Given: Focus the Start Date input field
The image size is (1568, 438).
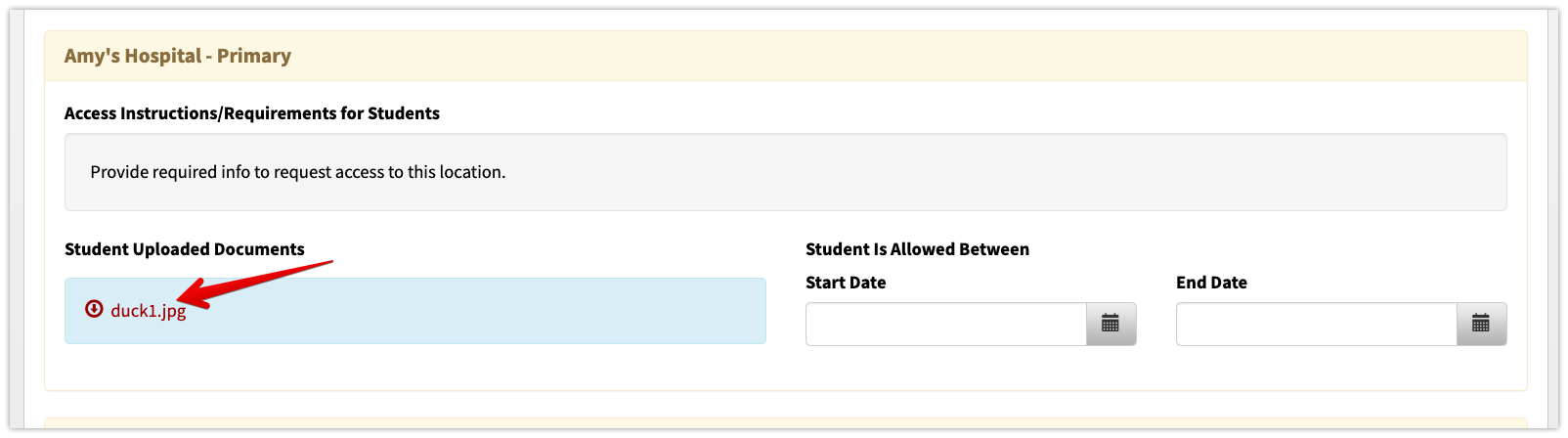Looking at the screenshot, I should pyautogui.click(x=946, y=324).
